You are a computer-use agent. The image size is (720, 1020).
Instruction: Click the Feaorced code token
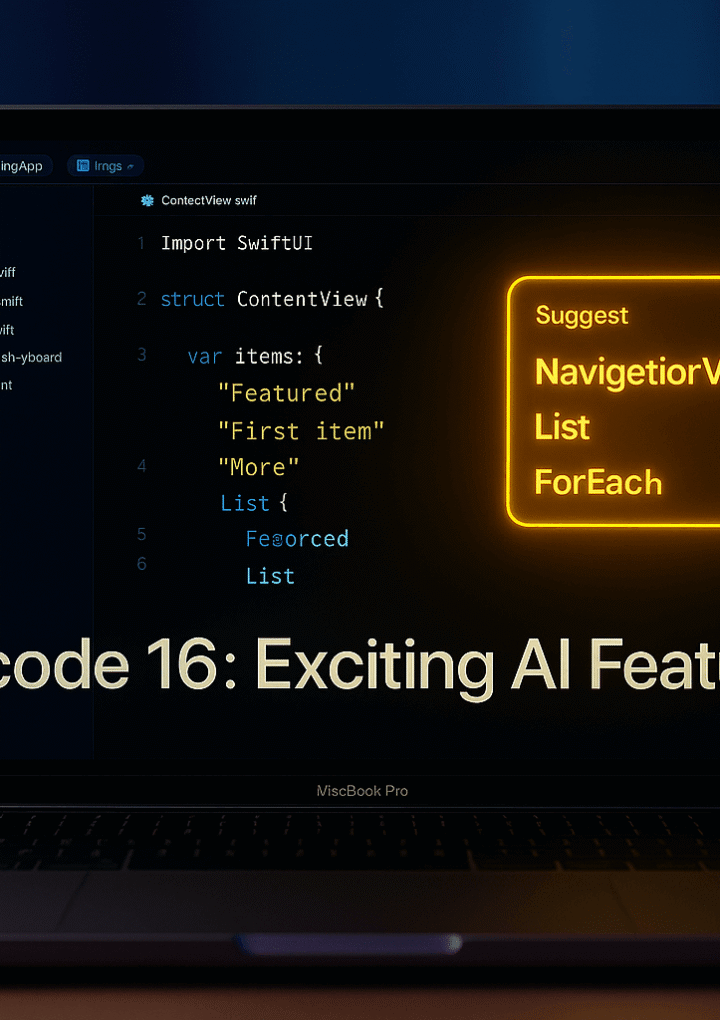(x=297, y=539)
